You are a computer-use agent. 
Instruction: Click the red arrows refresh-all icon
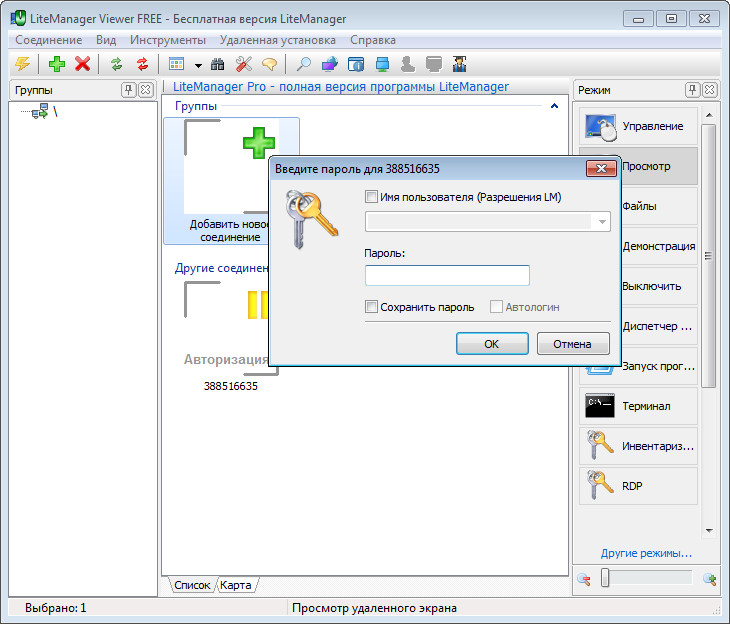(142, 64)
